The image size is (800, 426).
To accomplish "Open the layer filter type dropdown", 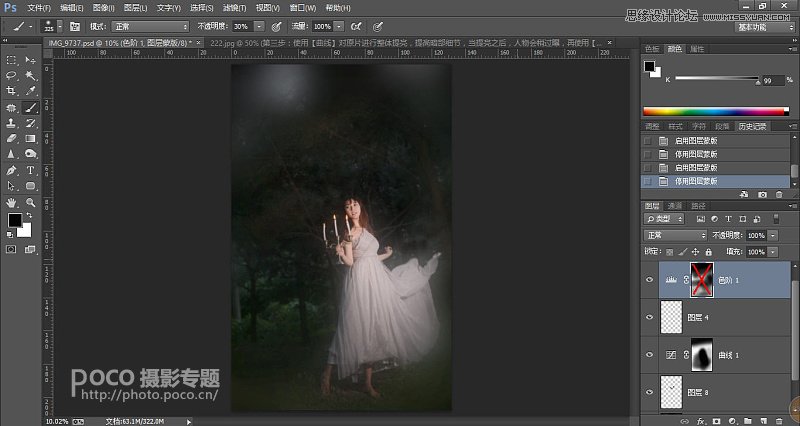I will pos(664,219).
